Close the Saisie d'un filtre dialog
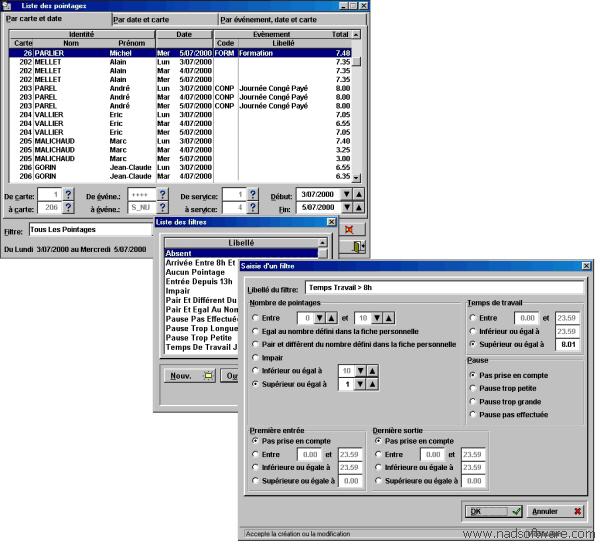600x545 pixels. click(x=586, y=266)
